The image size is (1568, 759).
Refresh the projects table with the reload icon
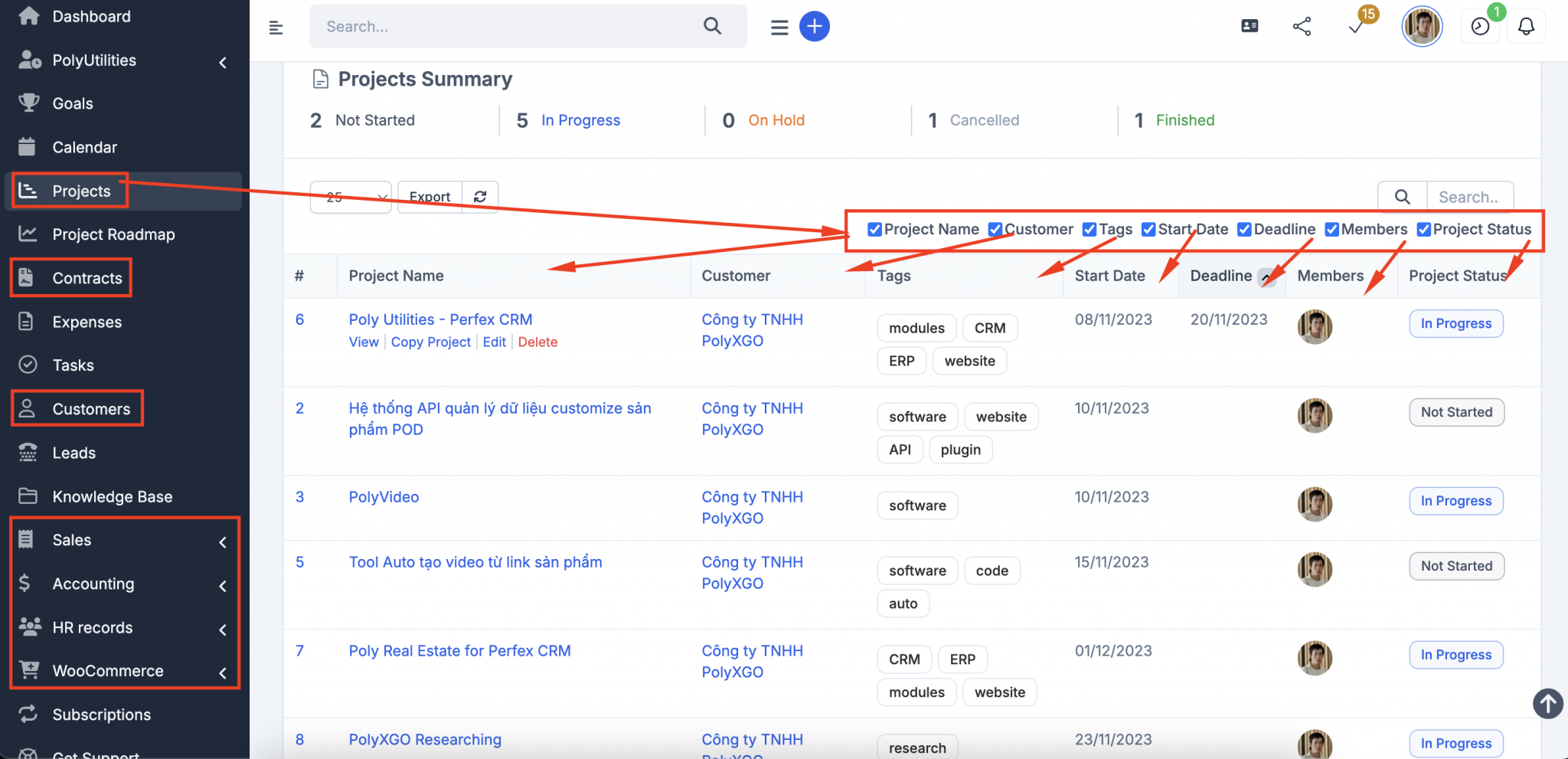[481, 197]
